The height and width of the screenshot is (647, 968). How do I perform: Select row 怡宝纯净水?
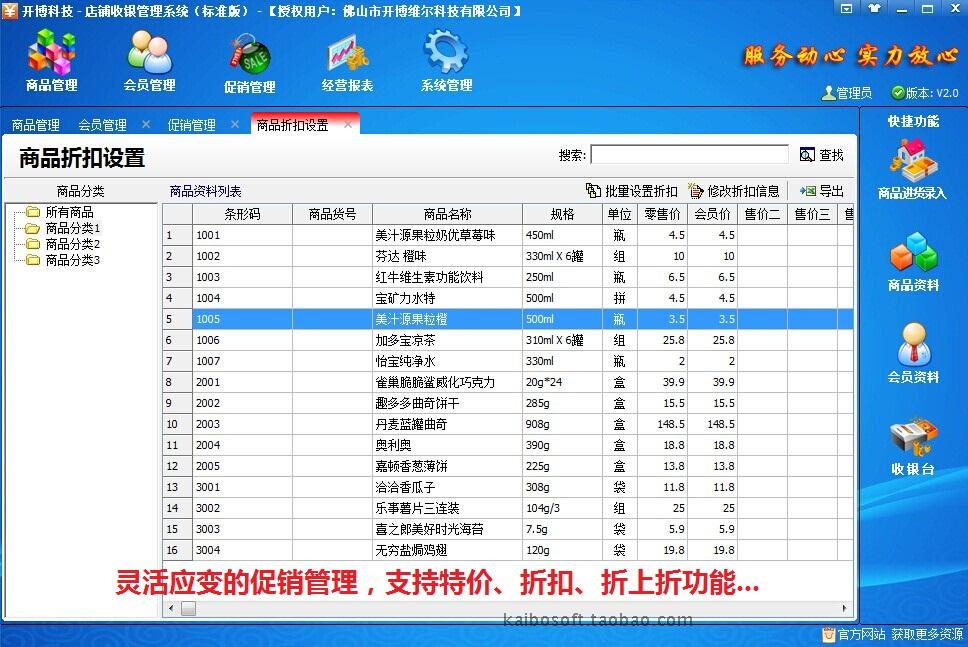[x=508, y=361]
